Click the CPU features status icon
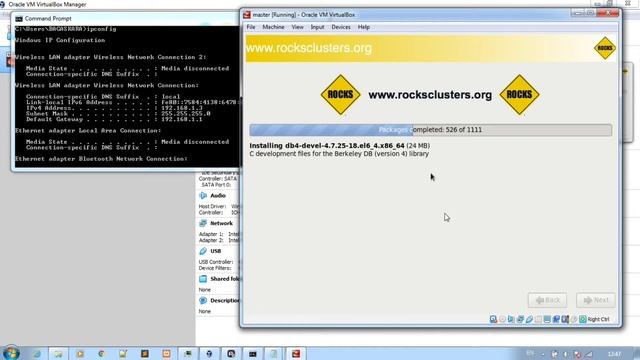Screen dimensions: 640x360 tap(565, 319)
